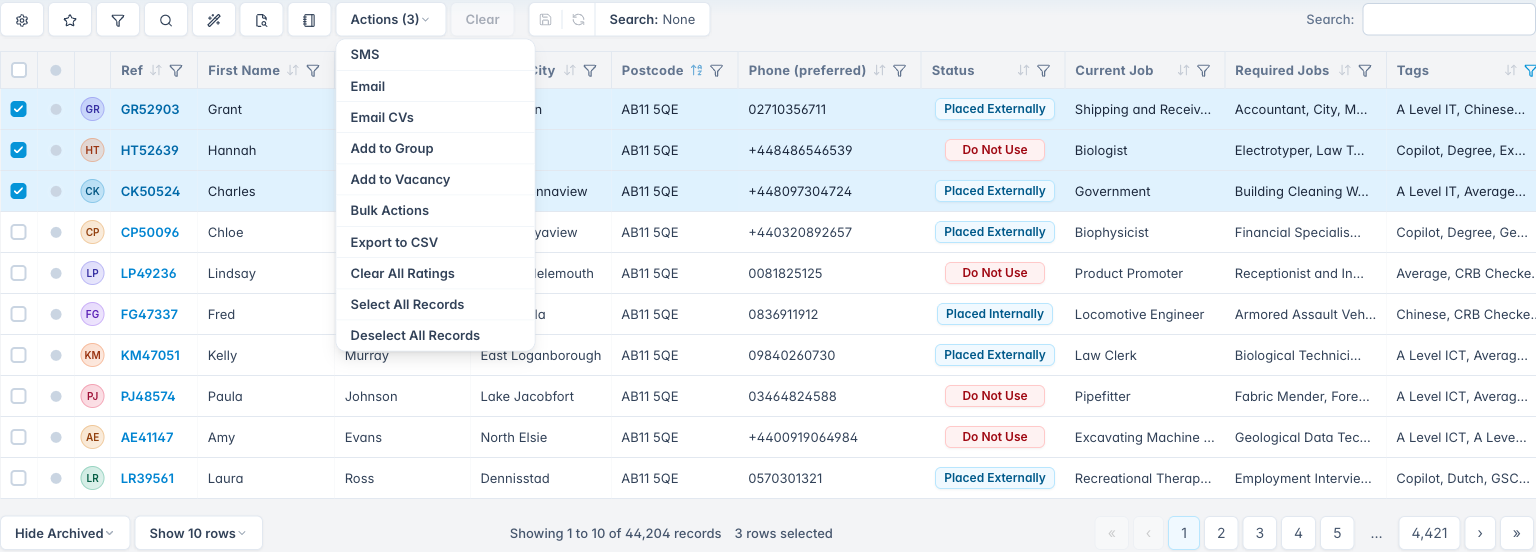Jump to last page 4,421
This screenshot has height=552, width=1536.
[x=1429, y=533]
